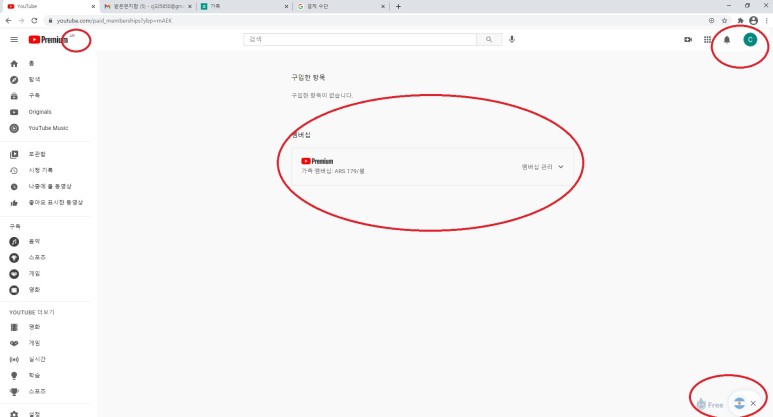Open 스포츠 channel in subscriptions list
The width and height of the screenshot is (773, 417).
36,258
